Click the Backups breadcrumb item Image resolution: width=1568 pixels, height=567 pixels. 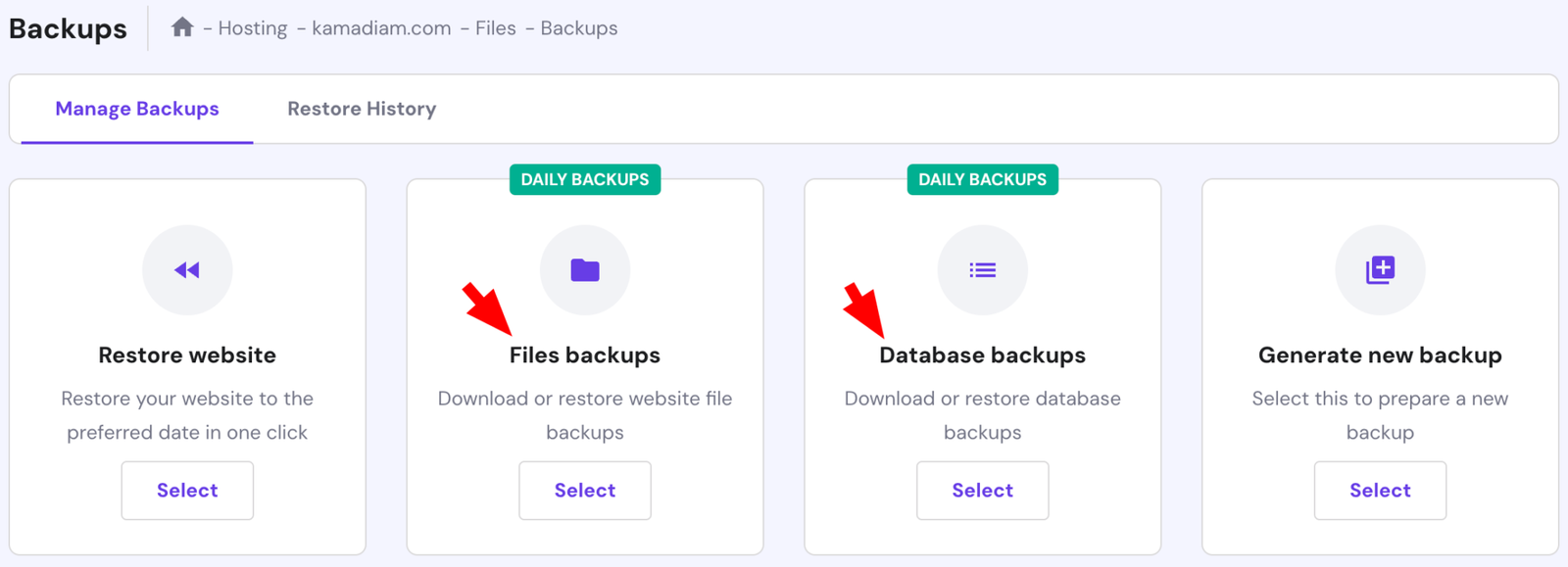point(579,28)
